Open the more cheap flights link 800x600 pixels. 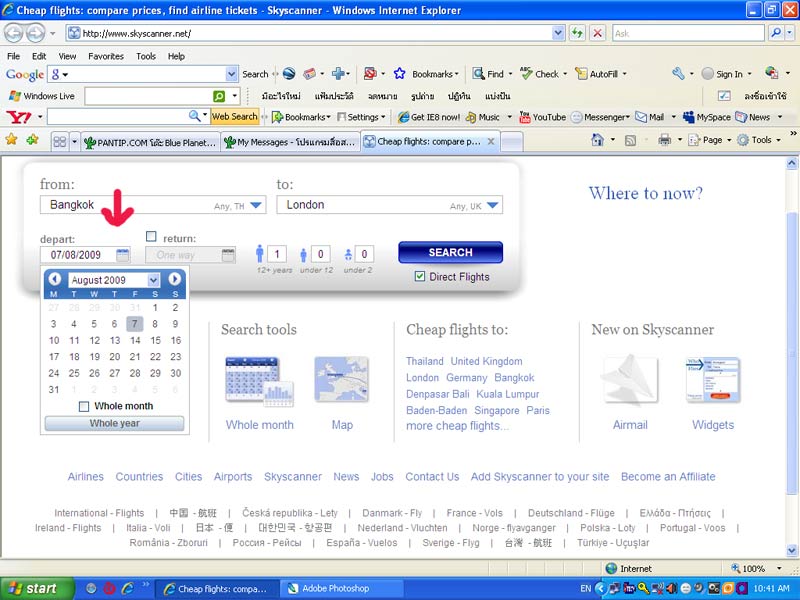tap(457, 426)
